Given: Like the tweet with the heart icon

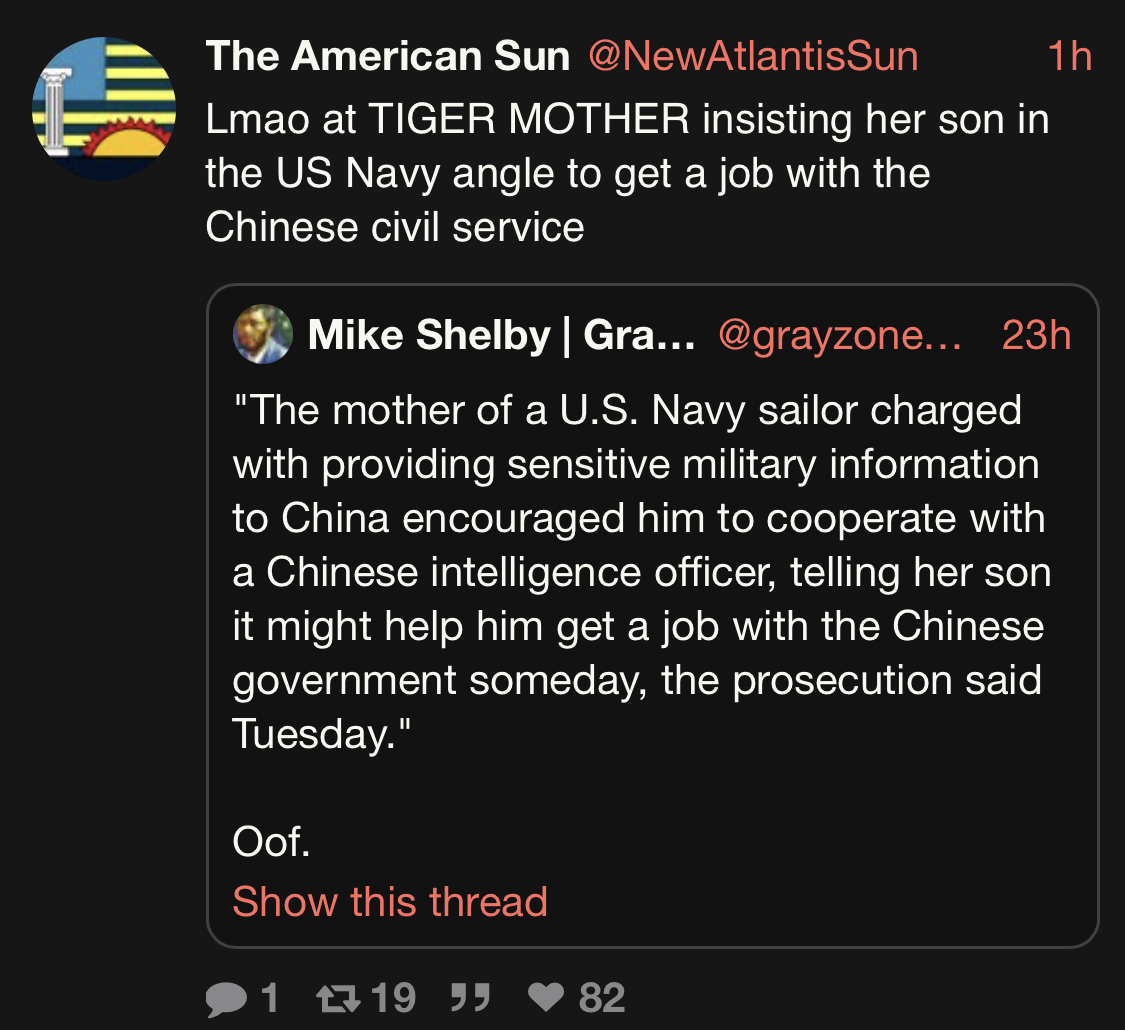Looking at the screenshot, I should (x=546, y=998).
